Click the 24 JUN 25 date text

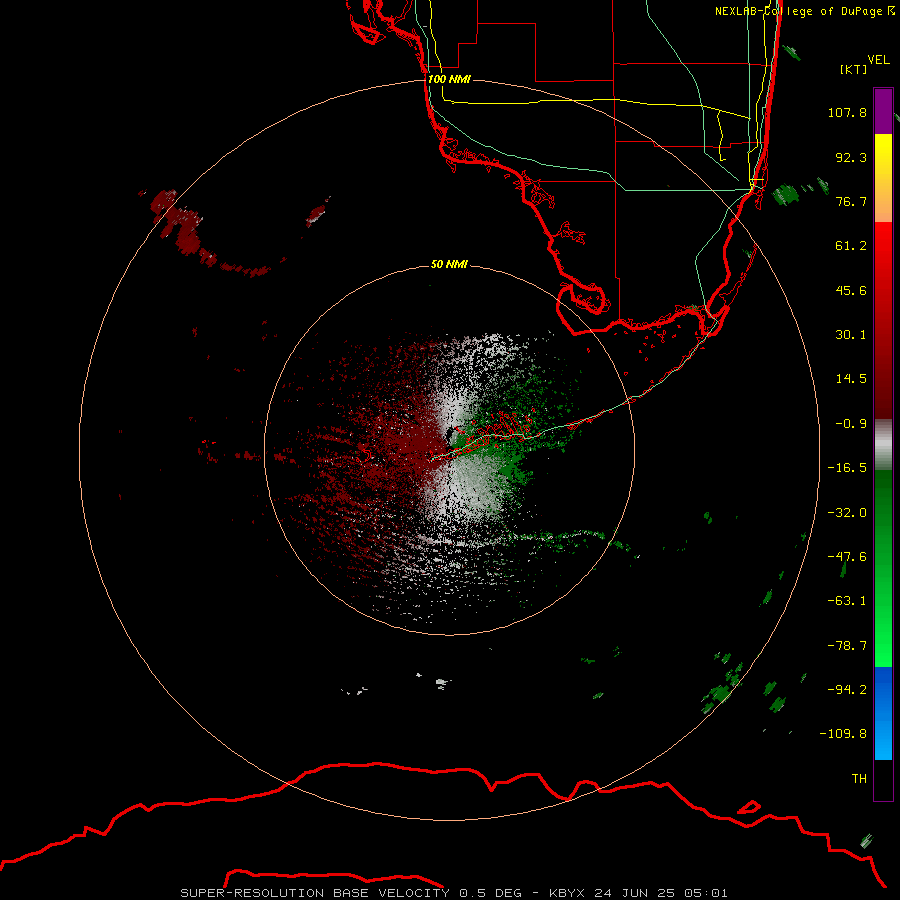coord(636,893)
